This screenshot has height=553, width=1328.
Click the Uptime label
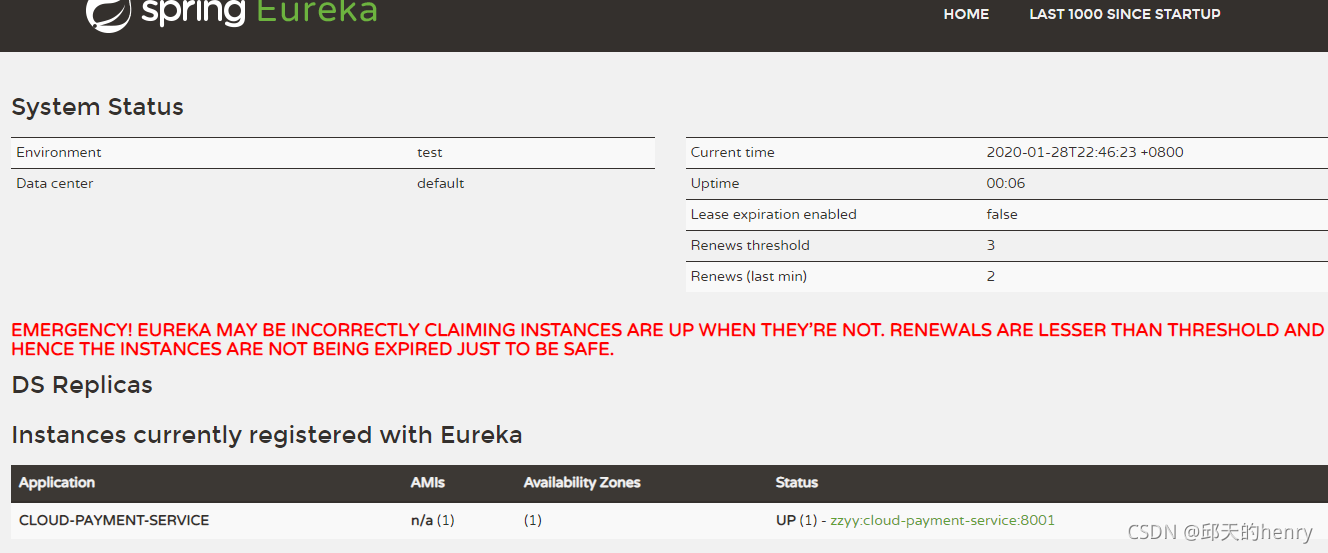click(x=715, y=183)
